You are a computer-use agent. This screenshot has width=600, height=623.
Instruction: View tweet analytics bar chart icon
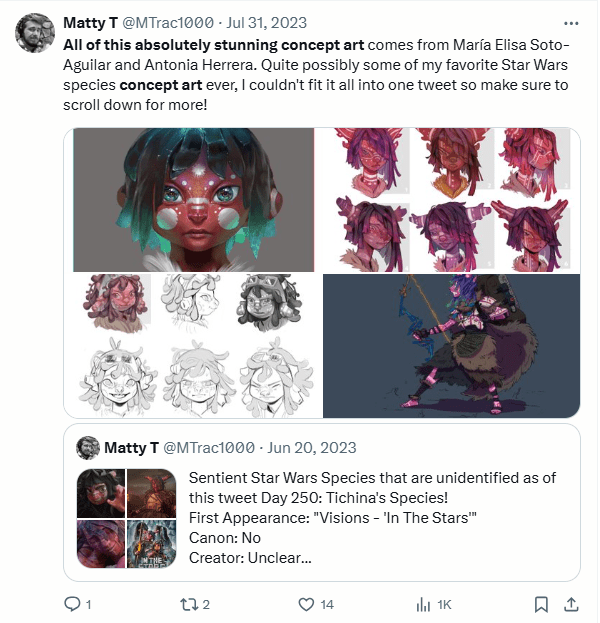coord(424,604)
